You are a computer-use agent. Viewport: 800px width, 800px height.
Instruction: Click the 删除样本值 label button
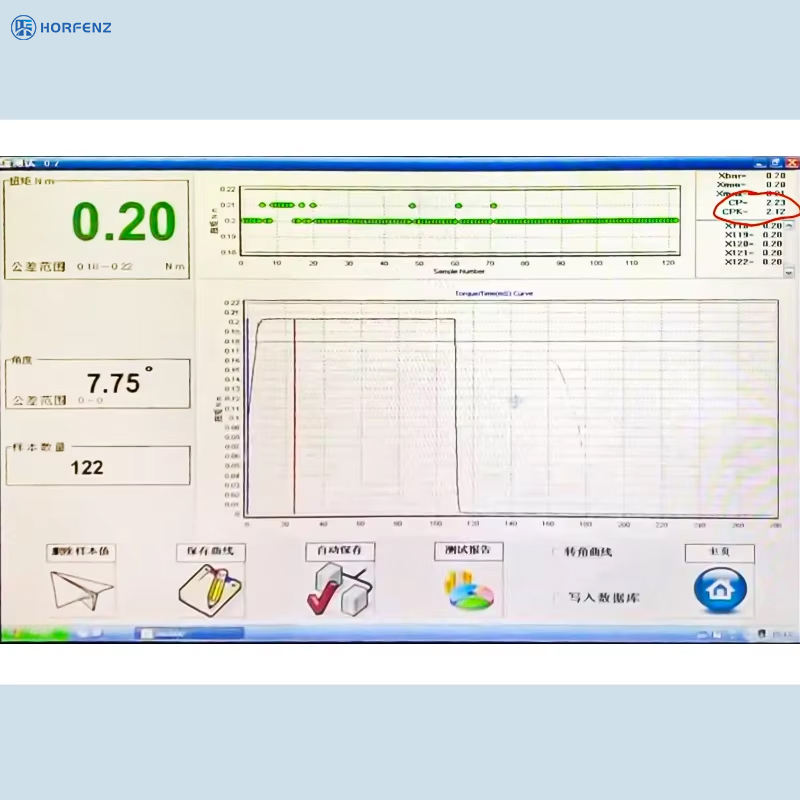point(81,552)
